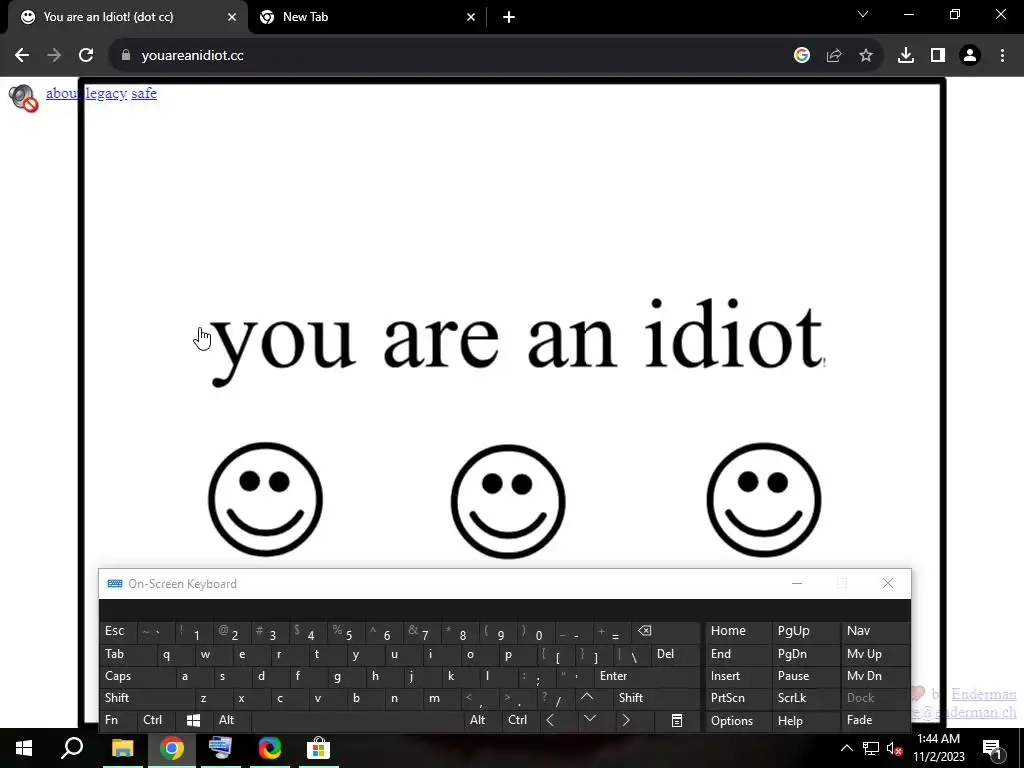
Task: Click the Del key on keyboard
Action: [x=675, y=654]
